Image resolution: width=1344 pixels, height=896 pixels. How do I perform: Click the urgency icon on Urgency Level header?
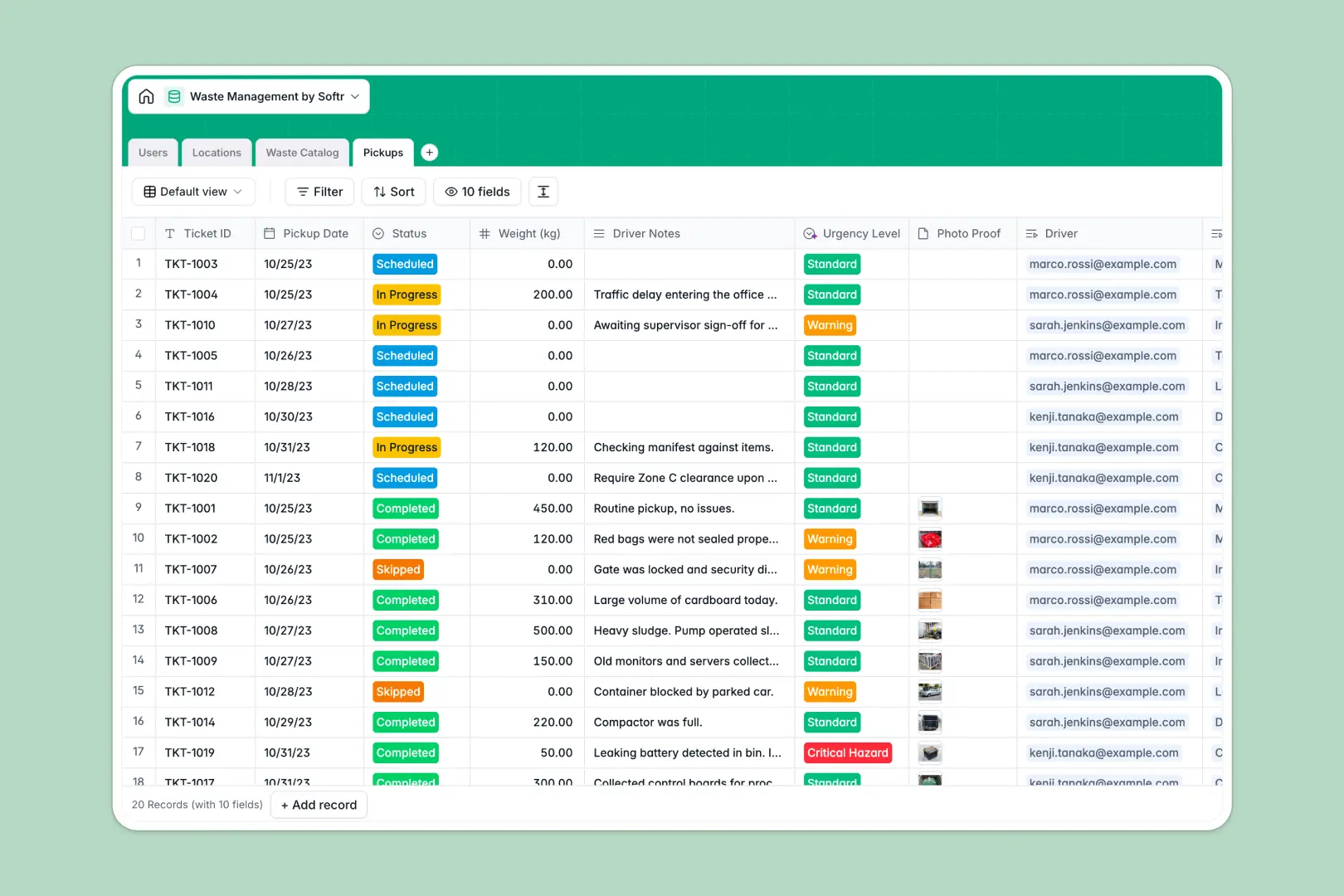810,233
